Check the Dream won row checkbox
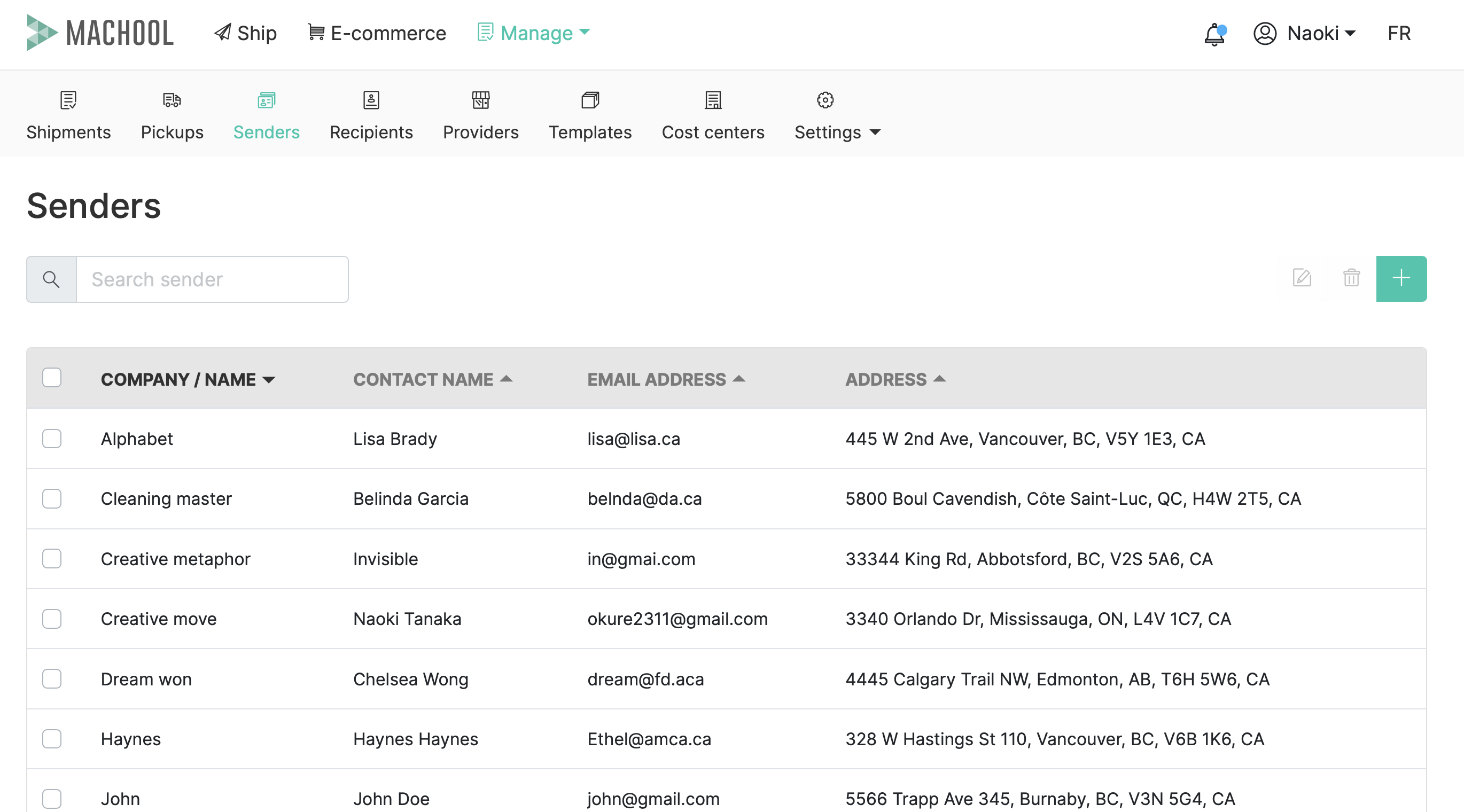1464x812 pixels. tap(52, 678)
